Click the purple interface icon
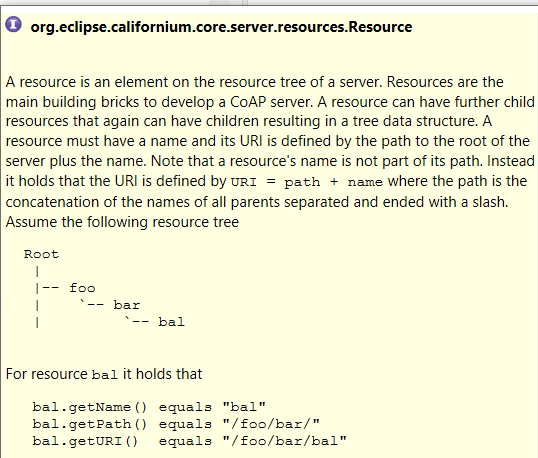The height and width of the screenshot is (458, 538). (x=13, y=24)
